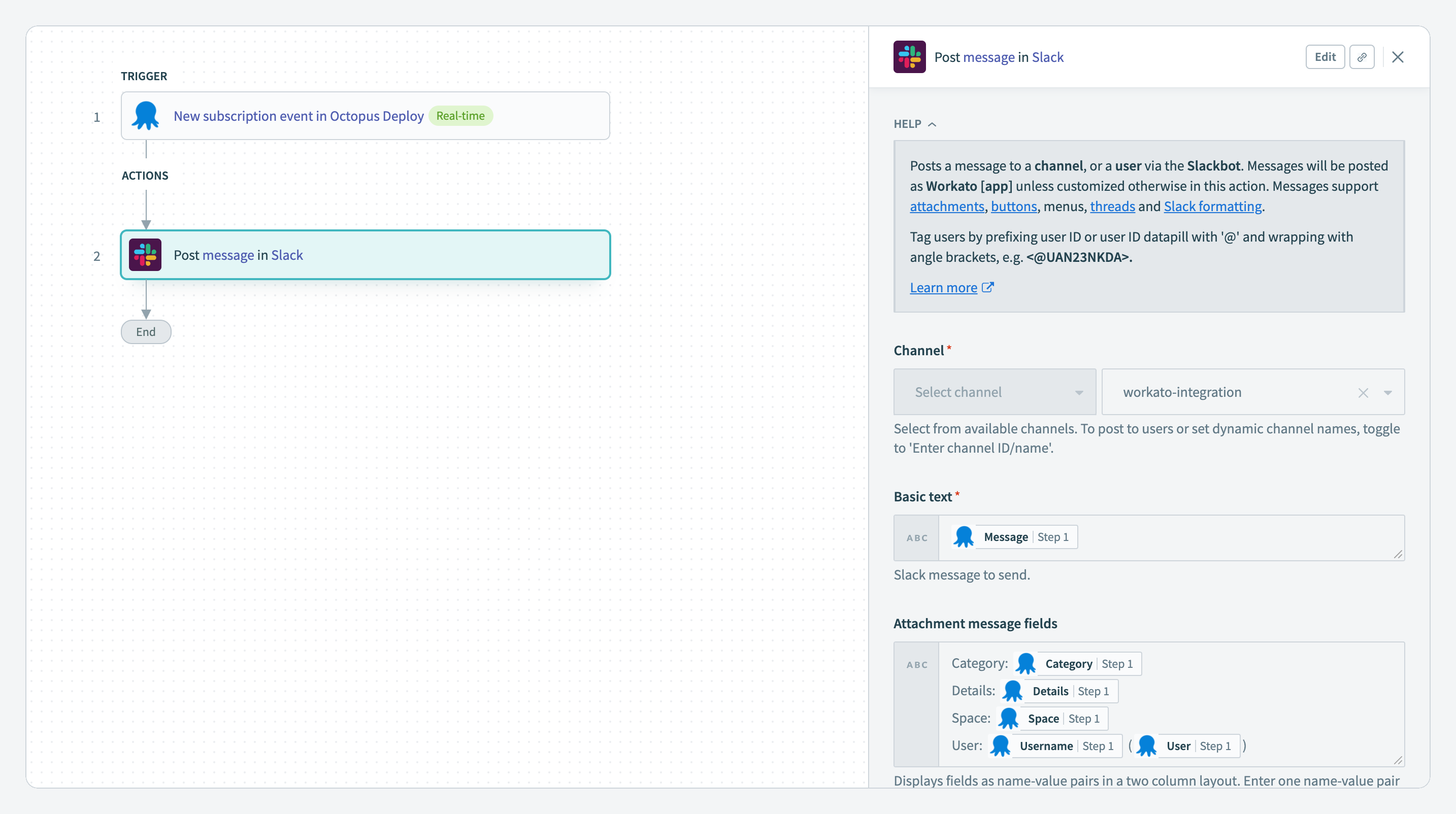Close the Post message side panel
The height and width of the screenshot is (814, 1456).
1397,57
